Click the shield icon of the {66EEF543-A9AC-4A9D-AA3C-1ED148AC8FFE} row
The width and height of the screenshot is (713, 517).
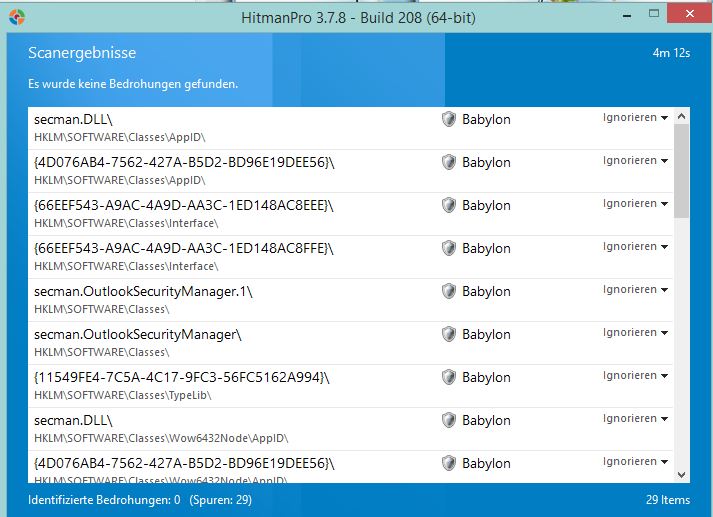pyautogui.click(x=449, y=248)
